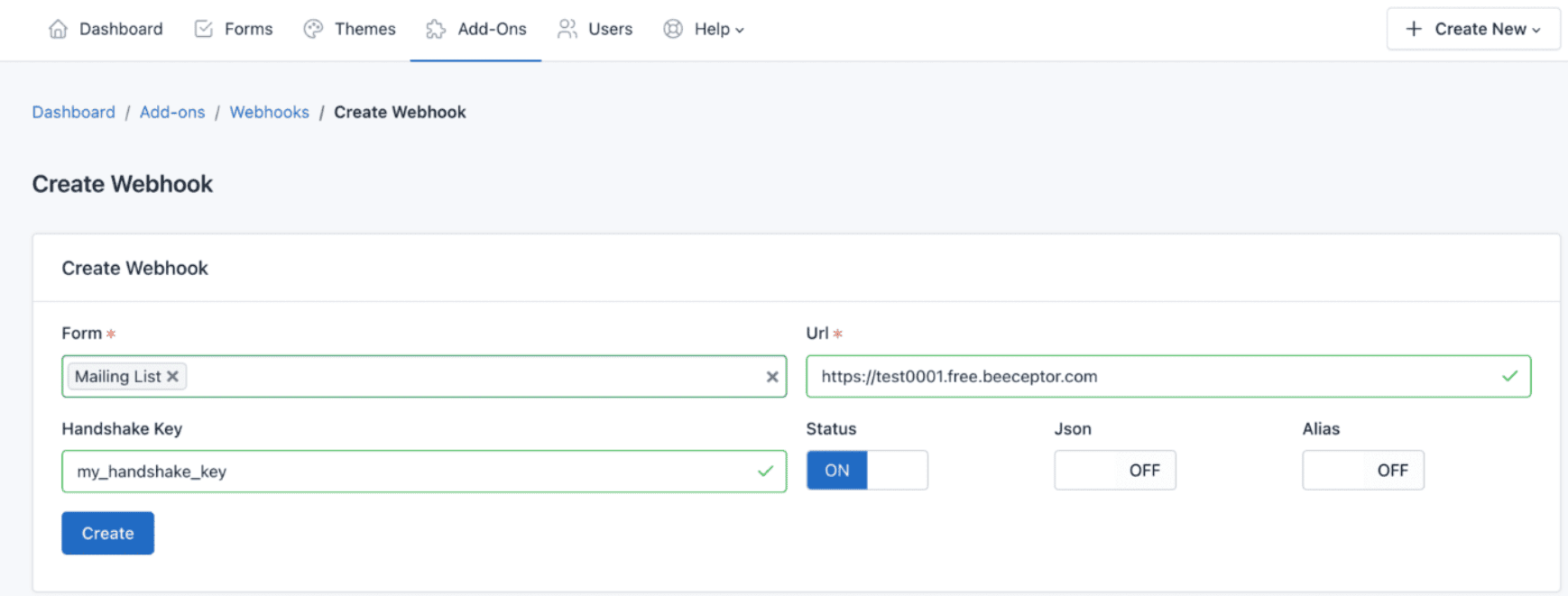Click the Help lifebuoy icon
This screenshot has height=596, width=1568.
673,29
